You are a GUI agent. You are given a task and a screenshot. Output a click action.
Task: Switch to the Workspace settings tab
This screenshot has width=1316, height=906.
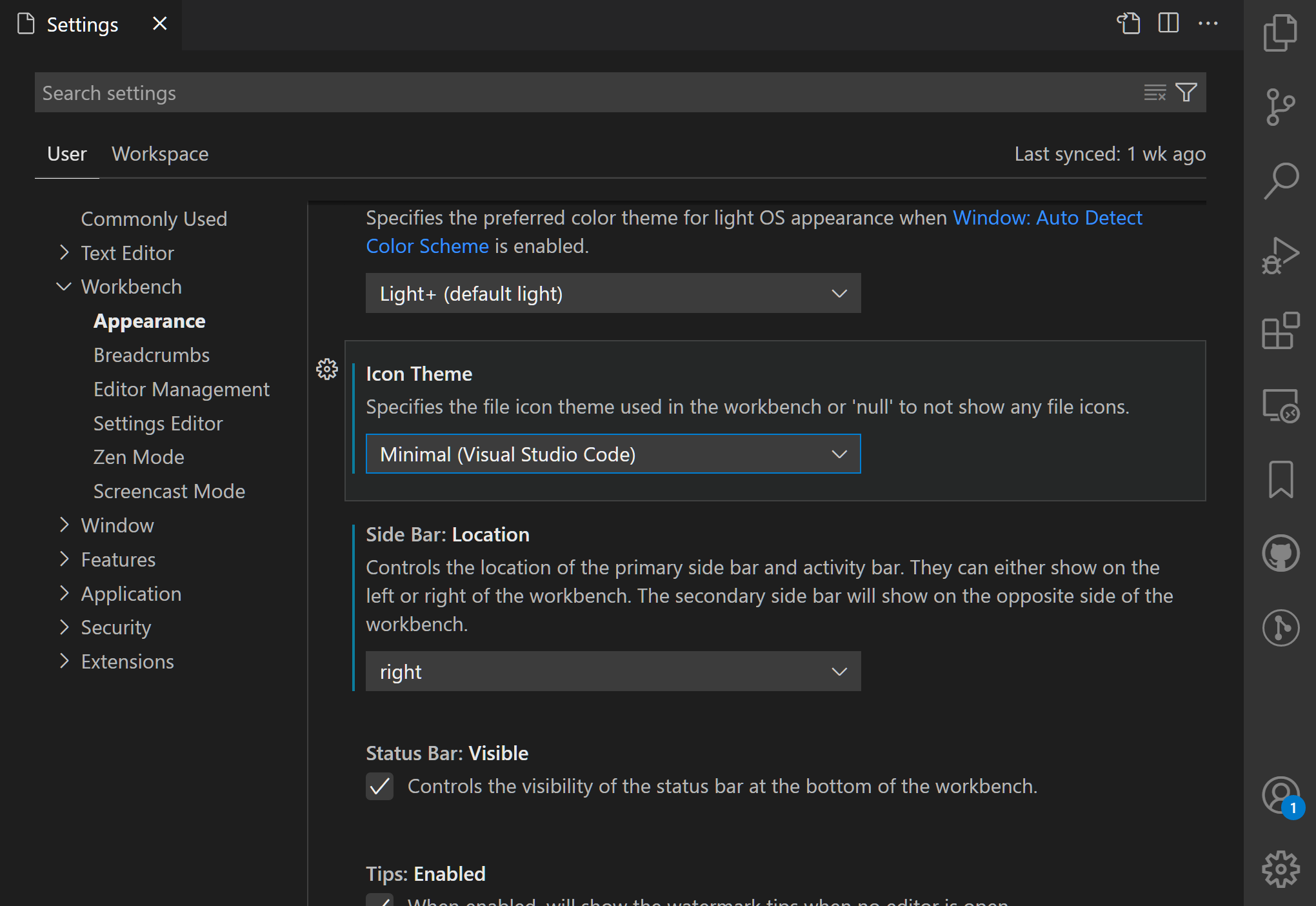160,154
